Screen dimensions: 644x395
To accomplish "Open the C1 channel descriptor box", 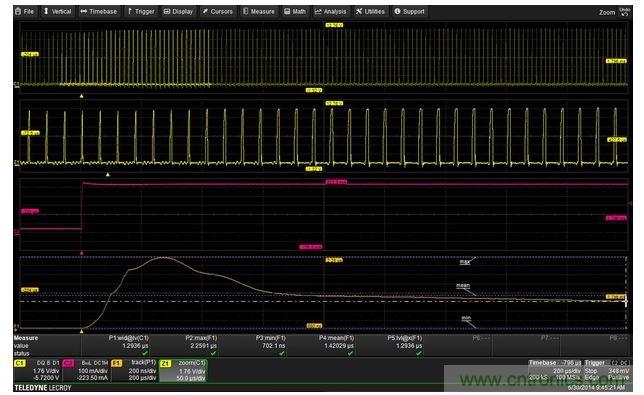I will coord(38,370).
